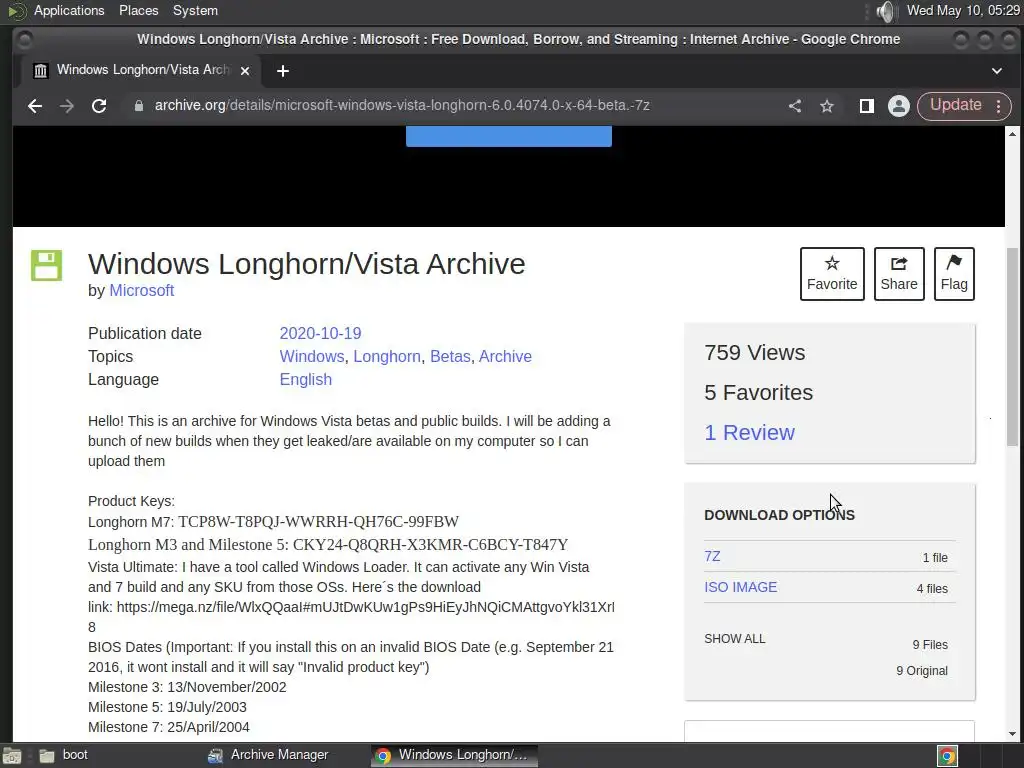Screen dimensions: 1024x768
Task: Open the Archive topic link
Action: pos(505,357)
